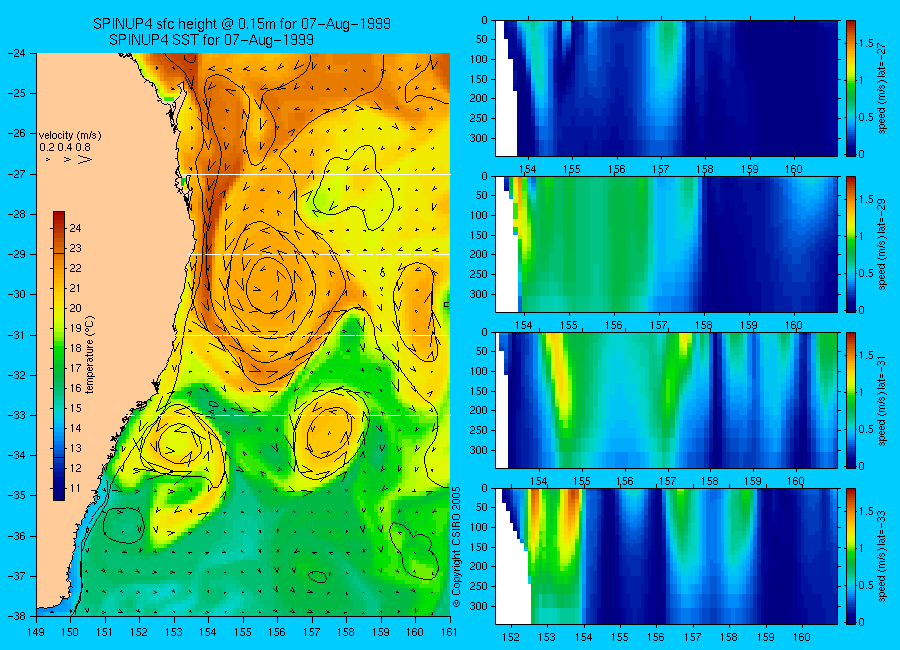Click the lat=-27 speed section plot
This screenshot has width=900, height=650.
click(666, 88)
